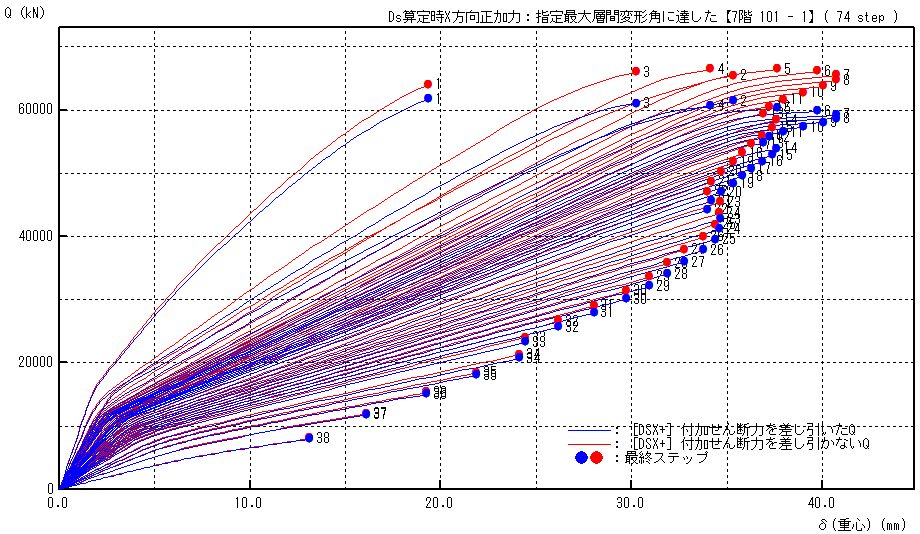Click the δ(重心) (mm) axis label
The image size is (920, 534).
[862, 524]
